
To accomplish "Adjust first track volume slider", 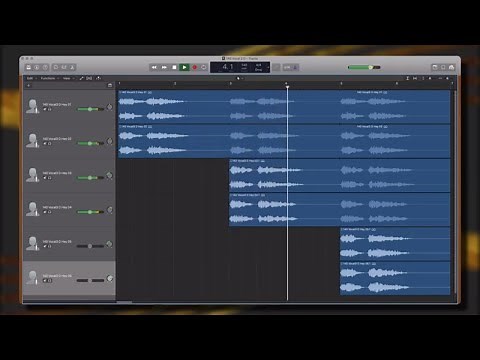I will point(90,109).
